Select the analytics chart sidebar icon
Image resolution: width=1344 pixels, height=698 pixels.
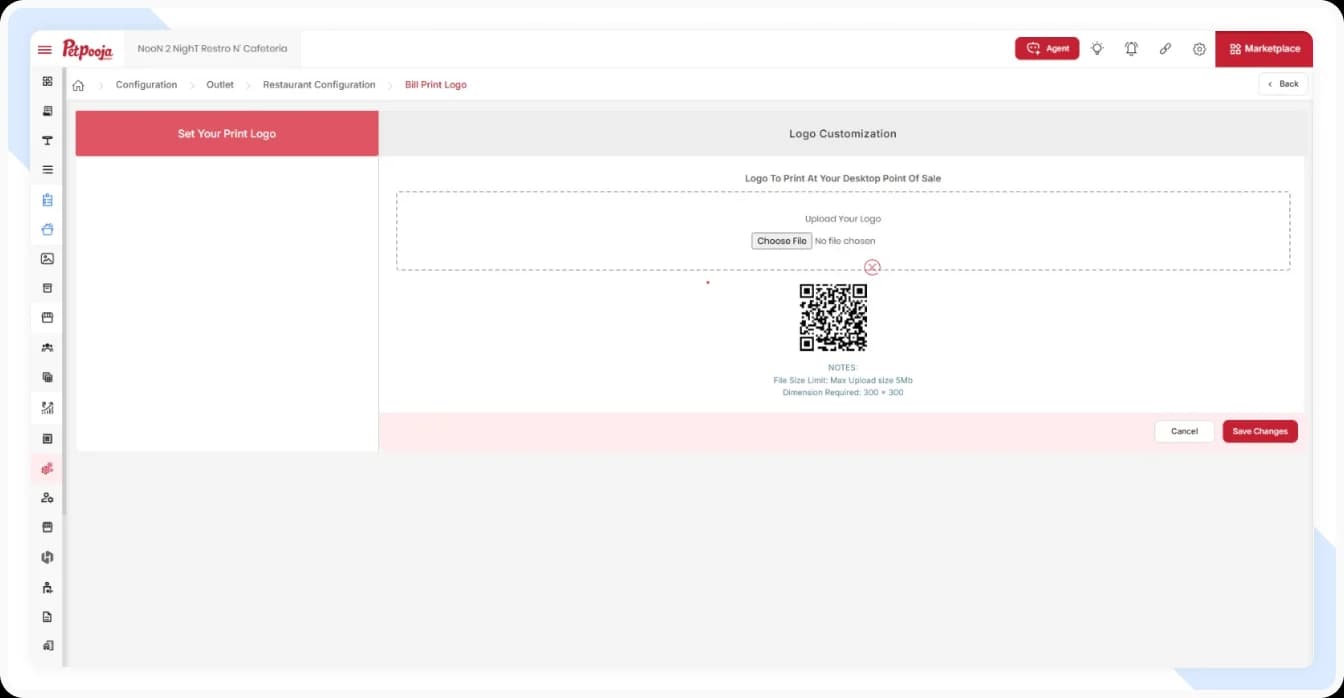click(46, 408)
